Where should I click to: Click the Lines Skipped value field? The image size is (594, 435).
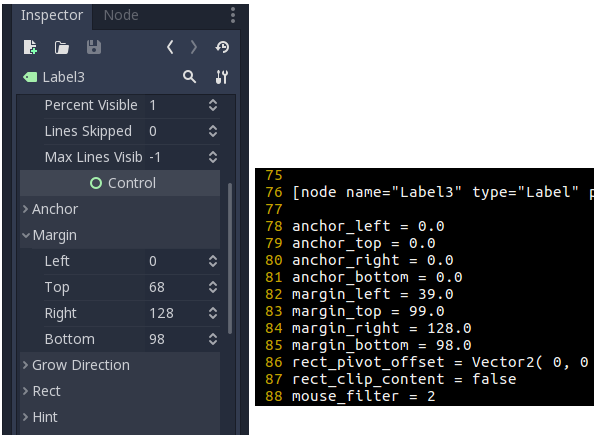tap(182, 131)
